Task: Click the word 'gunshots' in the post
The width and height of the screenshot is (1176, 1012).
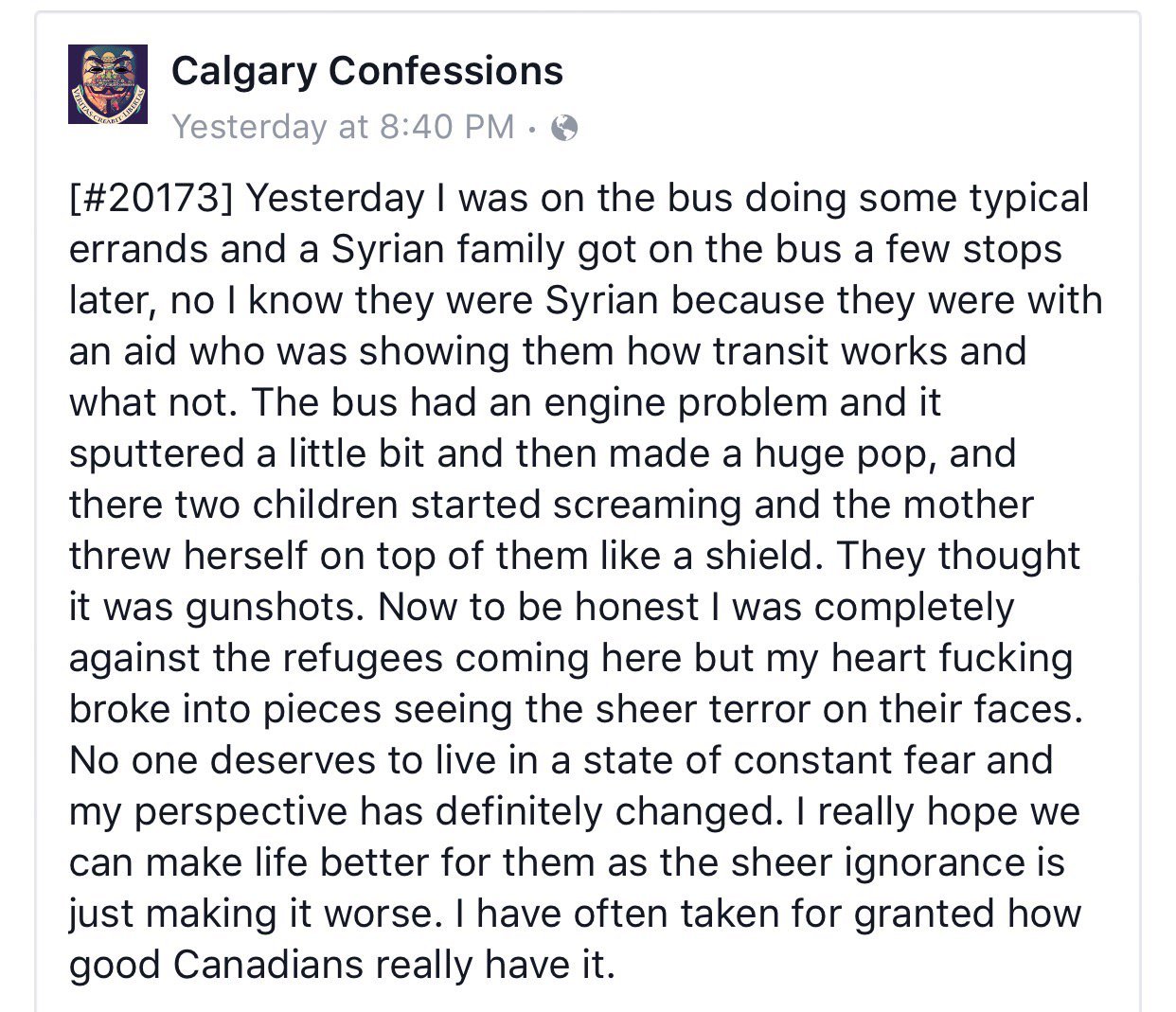Action: [273, 608]
